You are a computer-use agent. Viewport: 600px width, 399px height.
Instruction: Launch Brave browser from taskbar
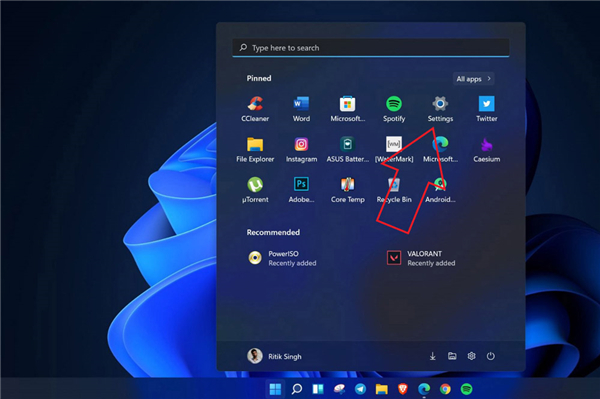click(x=403, y=389)
